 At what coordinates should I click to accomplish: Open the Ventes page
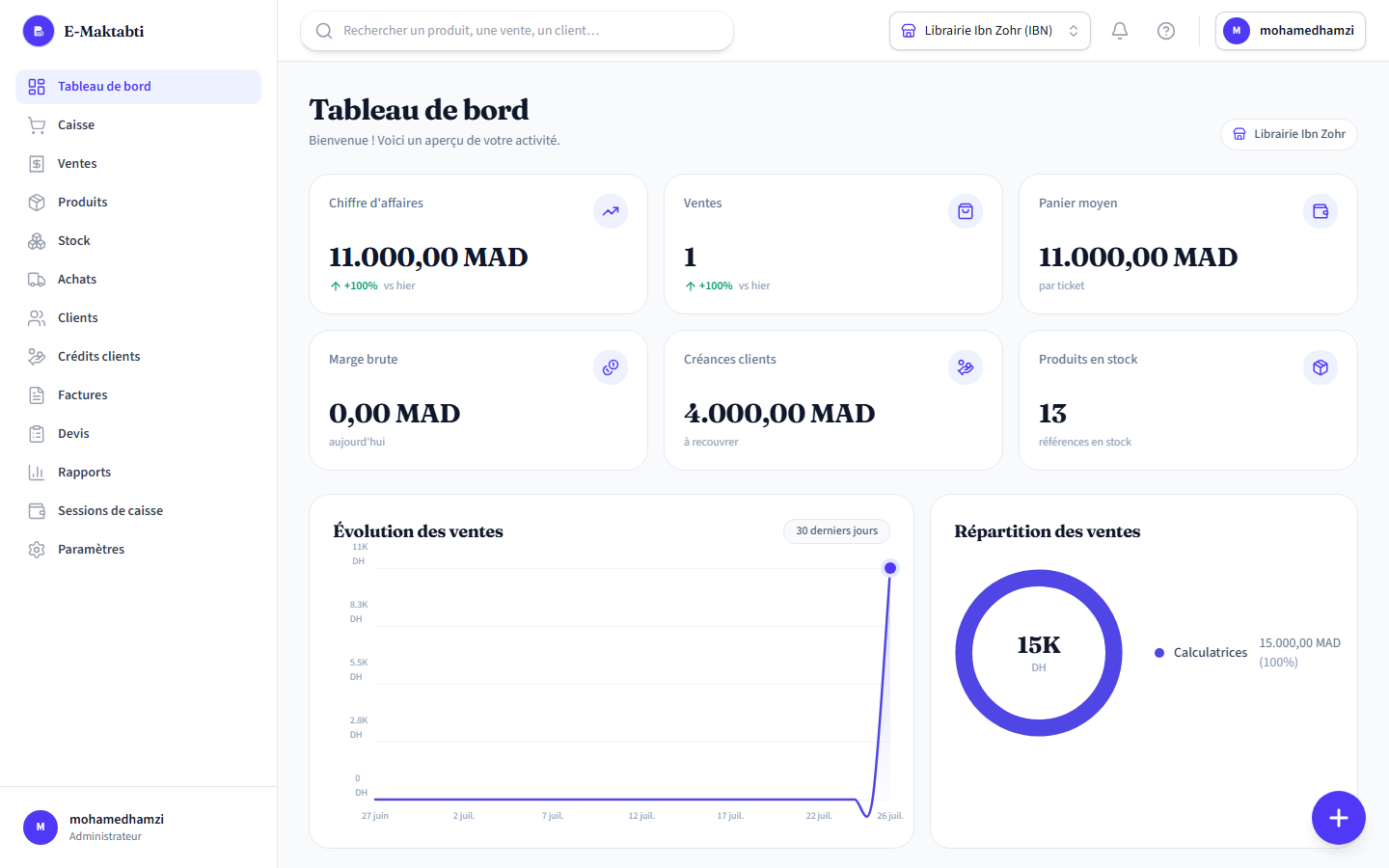coord(138,164)
